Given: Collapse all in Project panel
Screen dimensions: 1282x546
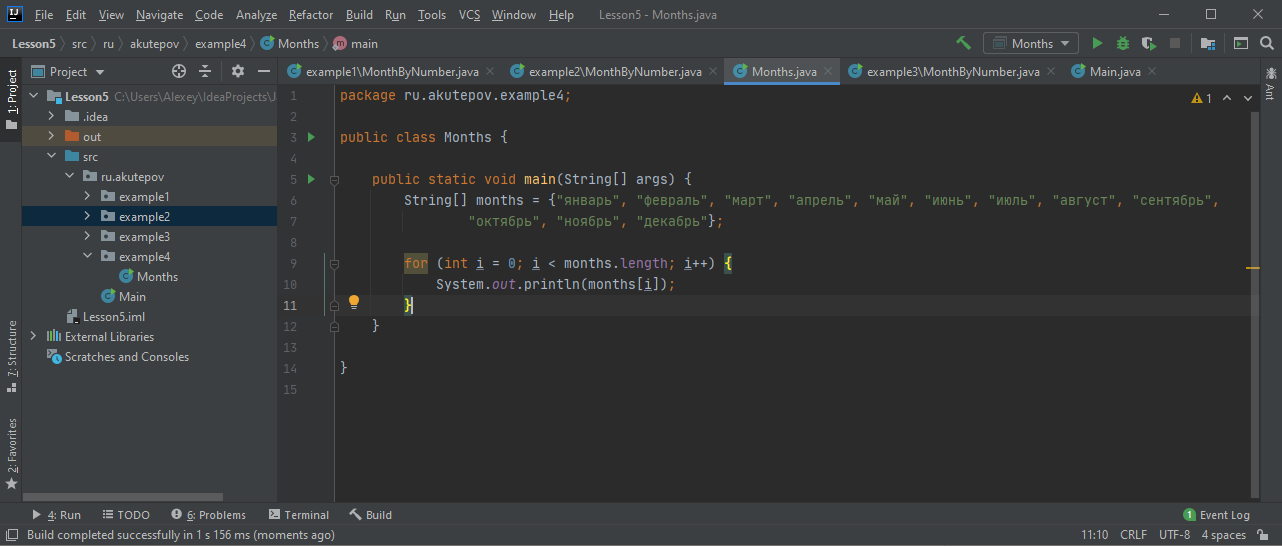Looking at the screenshot, I should point(205,71).
